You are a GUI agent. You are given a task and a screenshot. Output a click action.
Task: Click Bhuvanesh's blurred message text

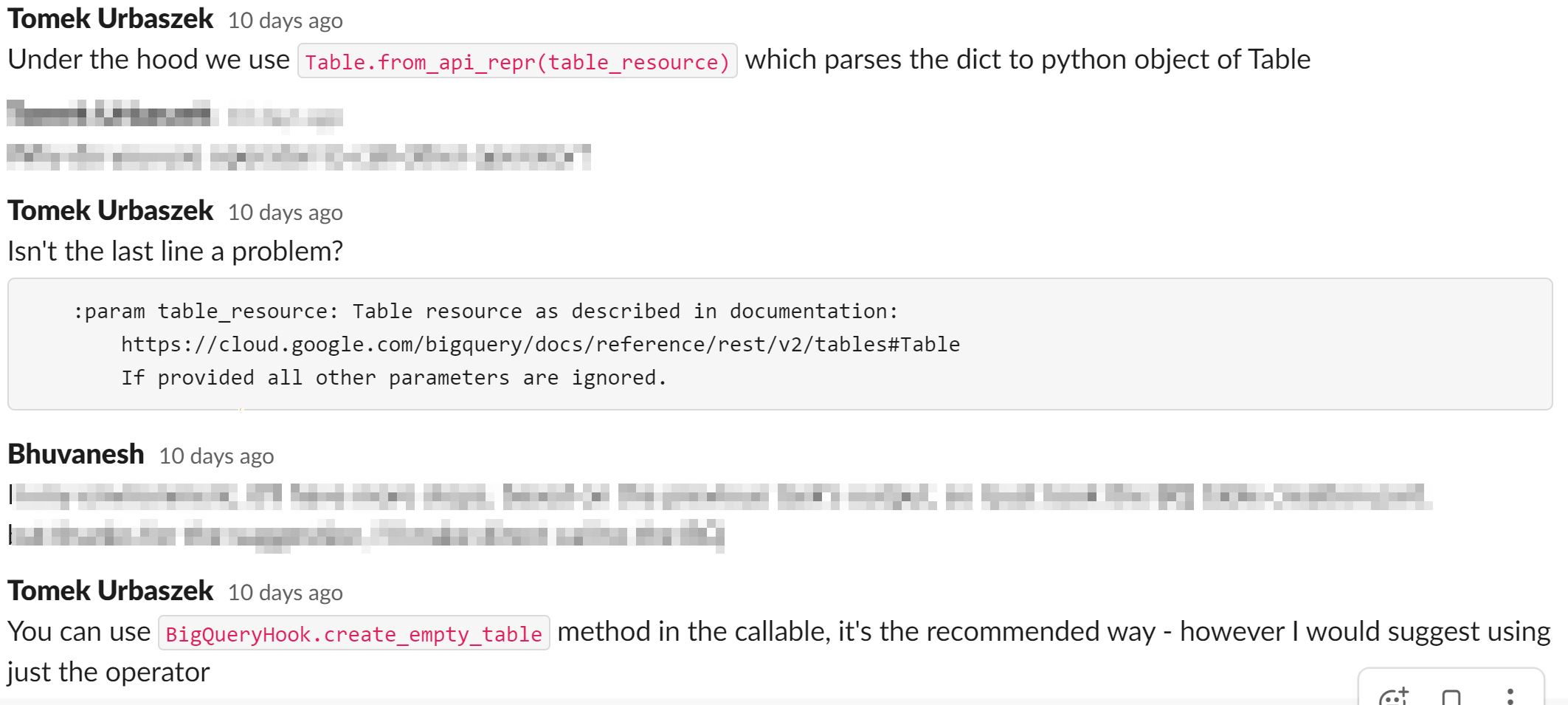pyautogui.click(x=719, y=515)
